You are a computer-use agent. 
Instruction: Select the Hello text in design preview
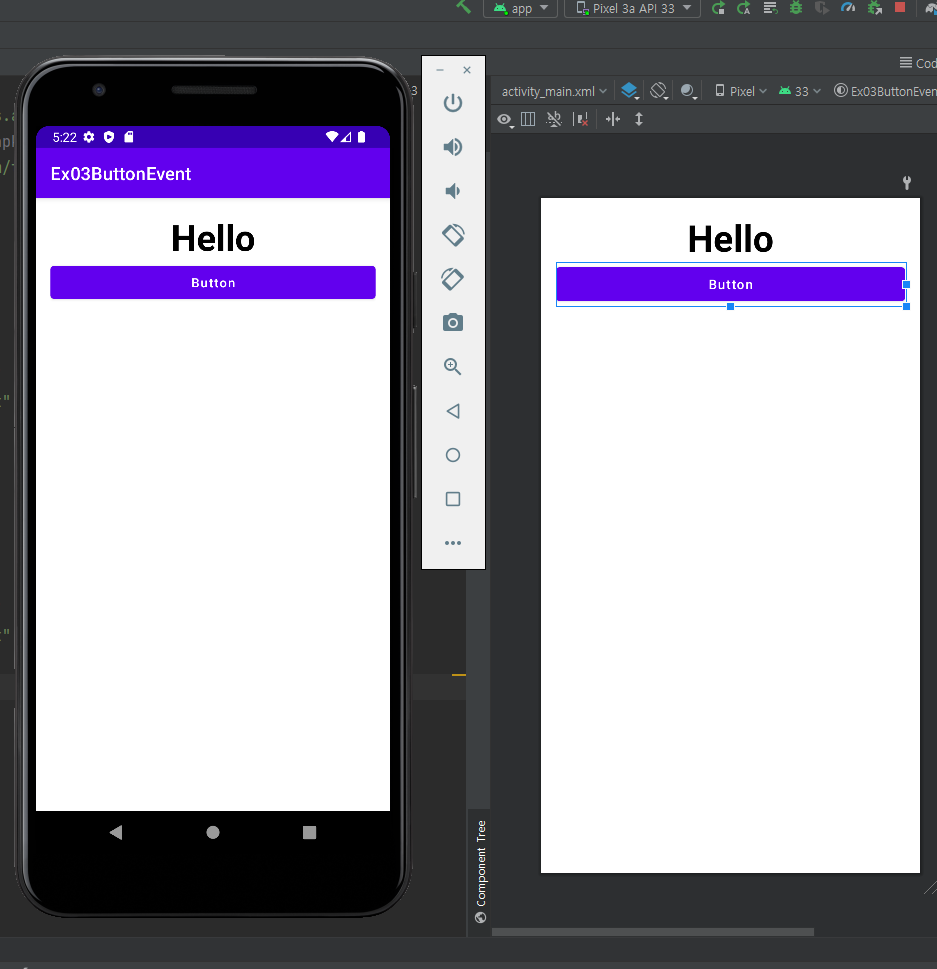click(730, 239)
